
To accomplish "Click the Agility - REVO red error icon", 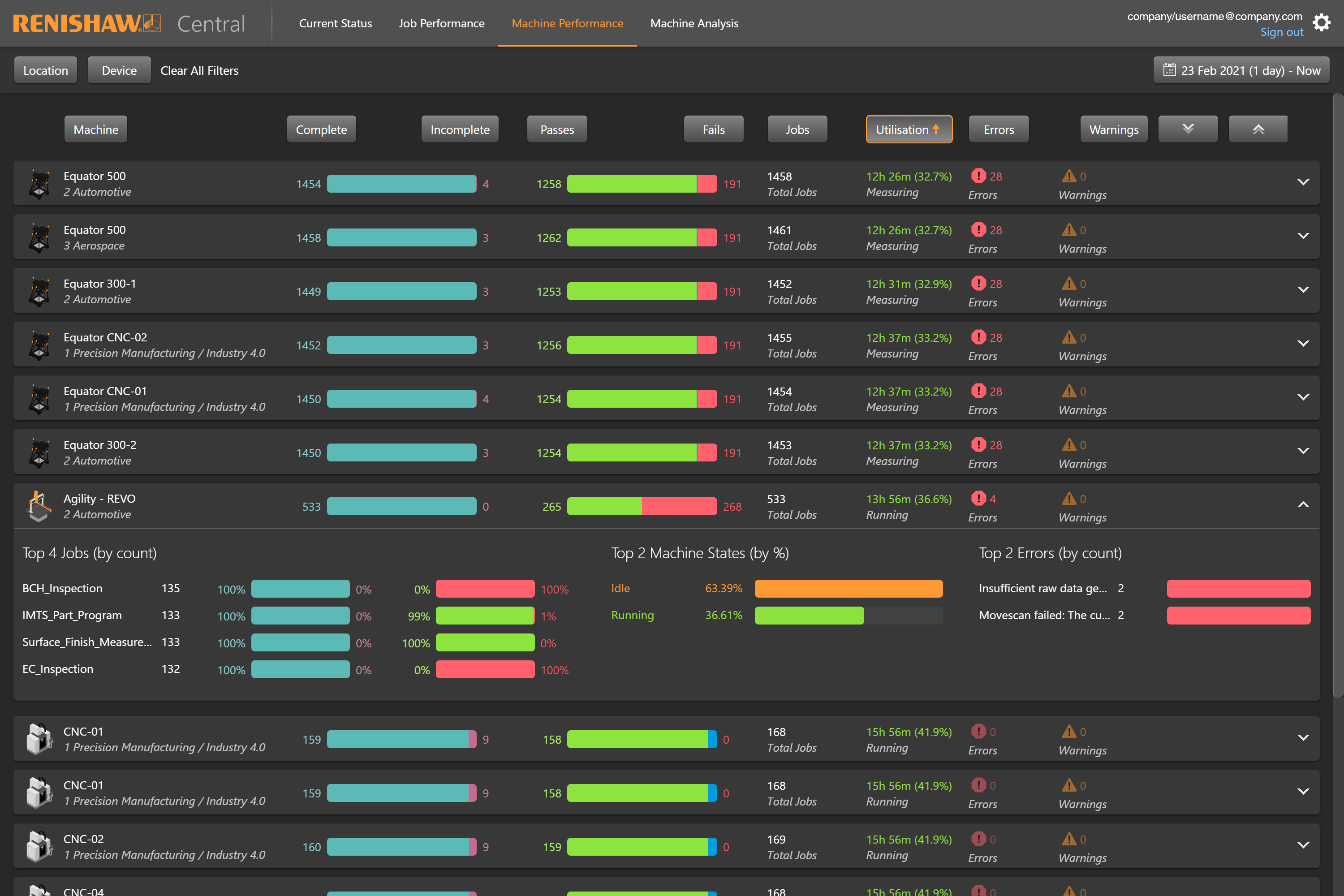I will 978,498.
